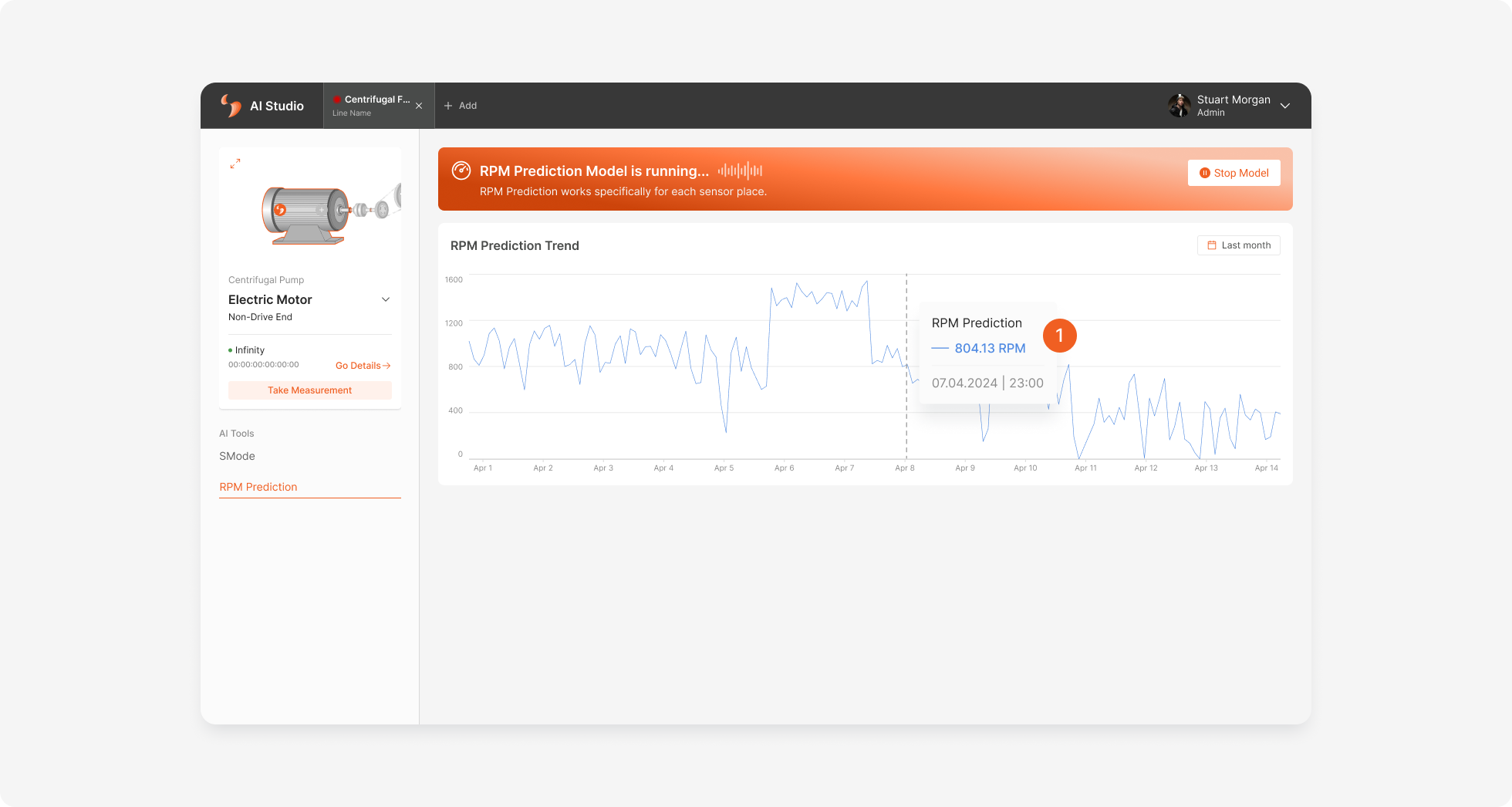Click the audio waveform icon in banner

(x=740, y=171)
